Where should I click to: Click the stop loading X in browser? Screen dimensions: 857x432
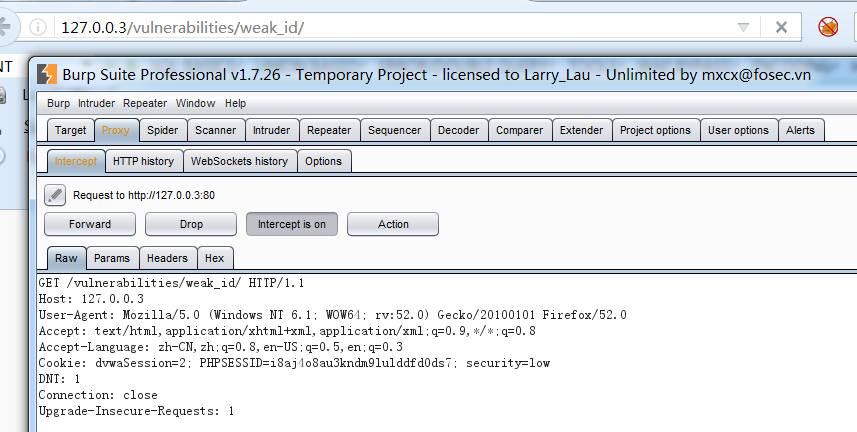pyautogui.click(x=782, y=27)
